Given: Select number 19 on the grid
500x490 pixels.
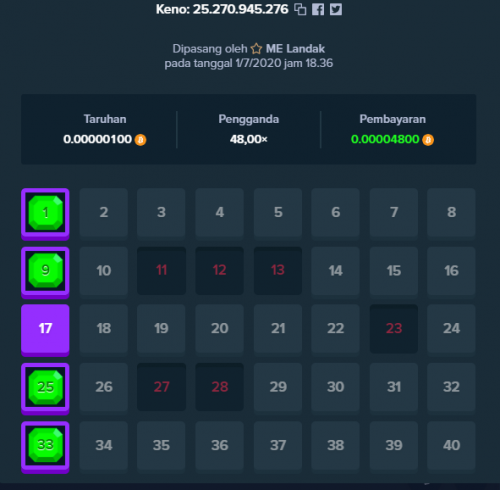Looking at the screenshot, I should (x=161, y=329).
